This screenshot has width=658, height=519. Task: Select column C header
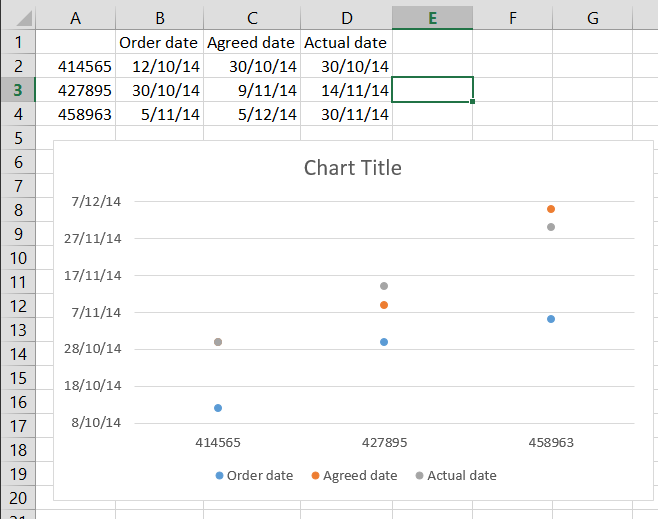(252, 18)
